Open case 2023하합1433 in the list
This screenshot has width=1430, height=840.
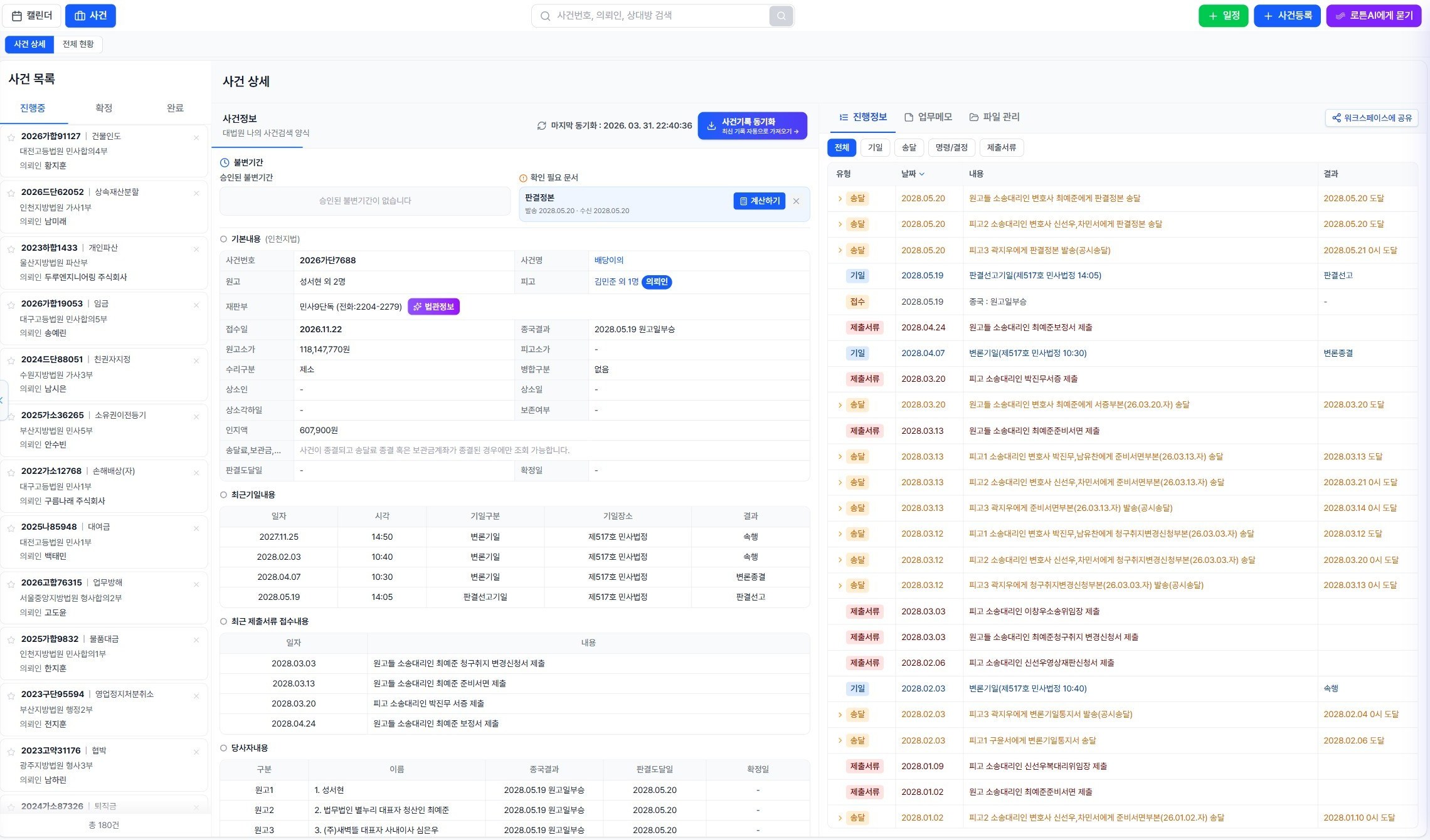(x=104, y=263)
